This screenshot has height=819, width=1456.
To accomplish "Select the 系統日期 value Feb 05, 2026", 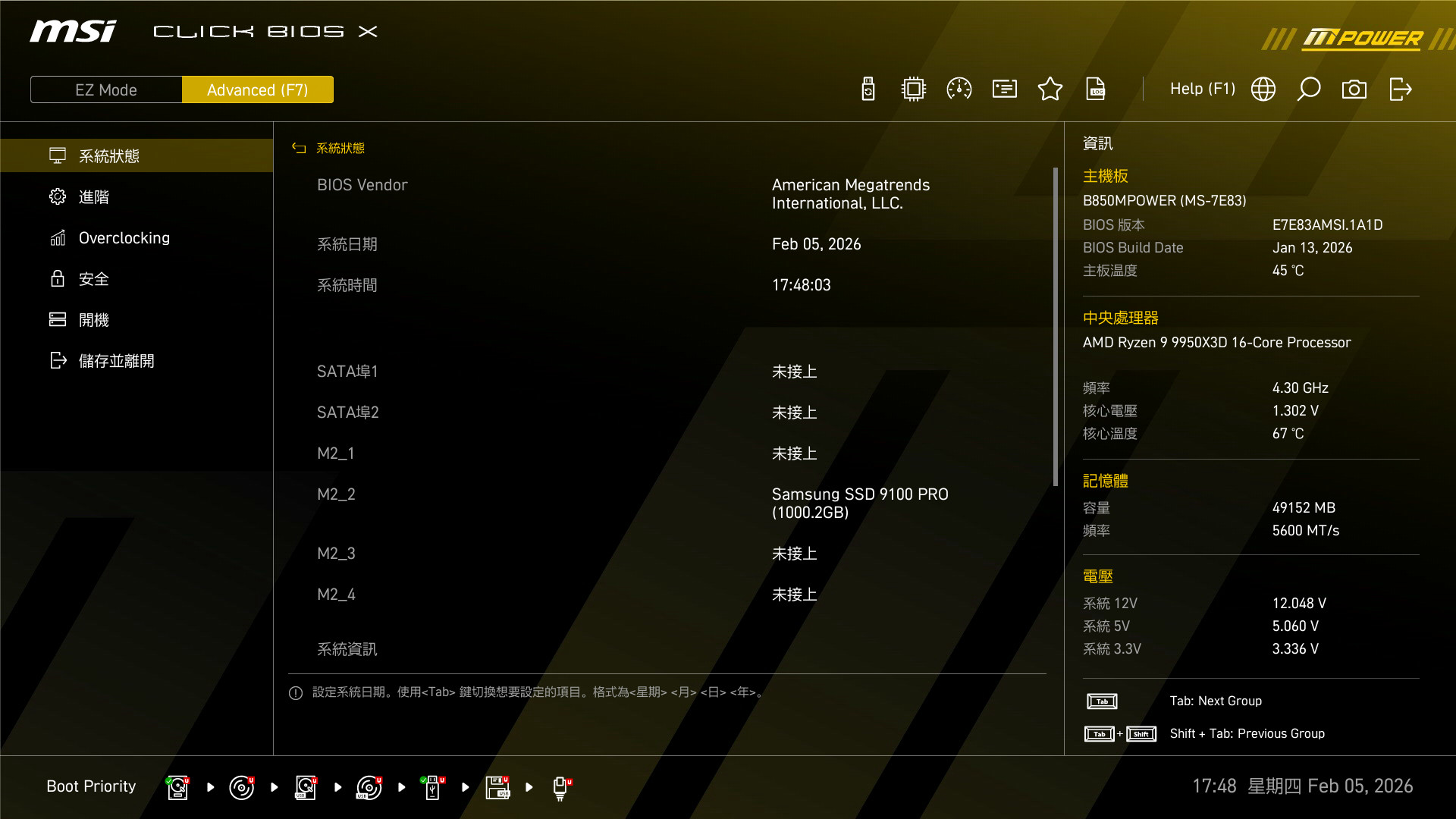I will coord(816,244).
